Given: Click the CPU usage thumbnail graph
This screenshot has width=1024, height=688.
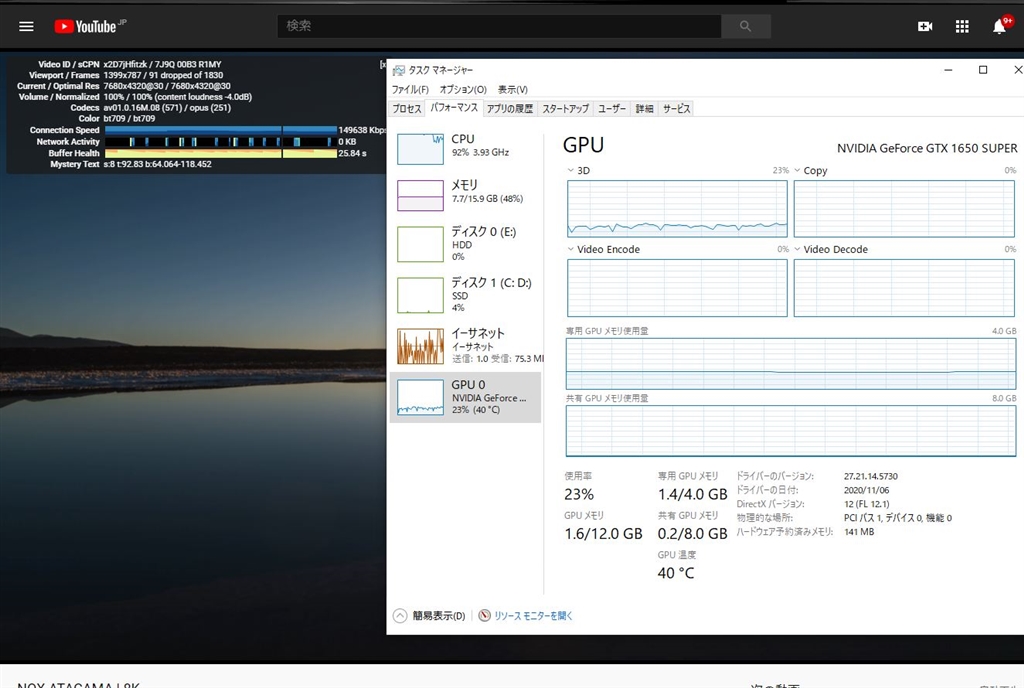Looking at the screenshot, I should pos(421,149).
